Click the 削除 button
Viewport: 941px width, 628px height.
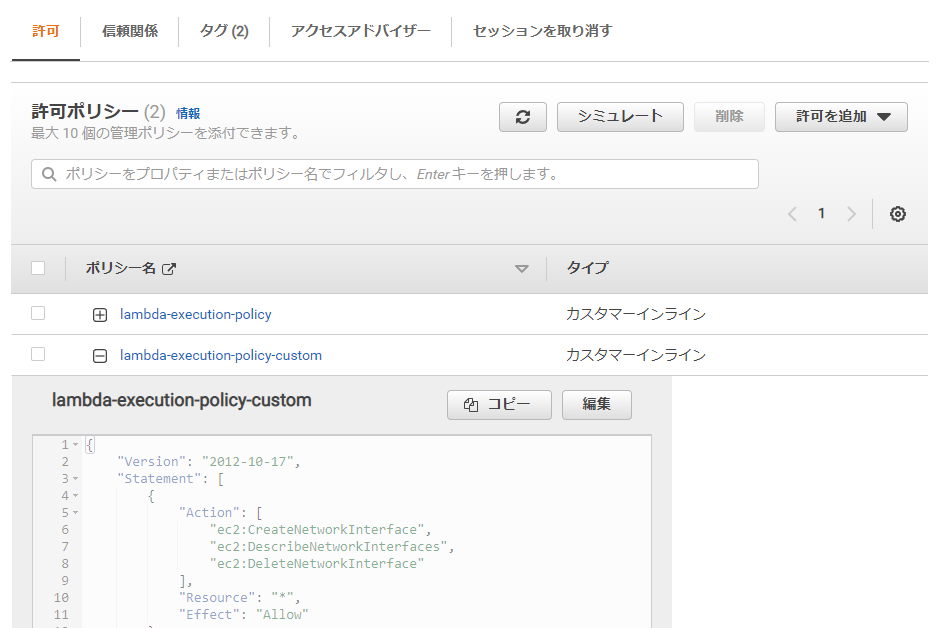coord(729,117)
